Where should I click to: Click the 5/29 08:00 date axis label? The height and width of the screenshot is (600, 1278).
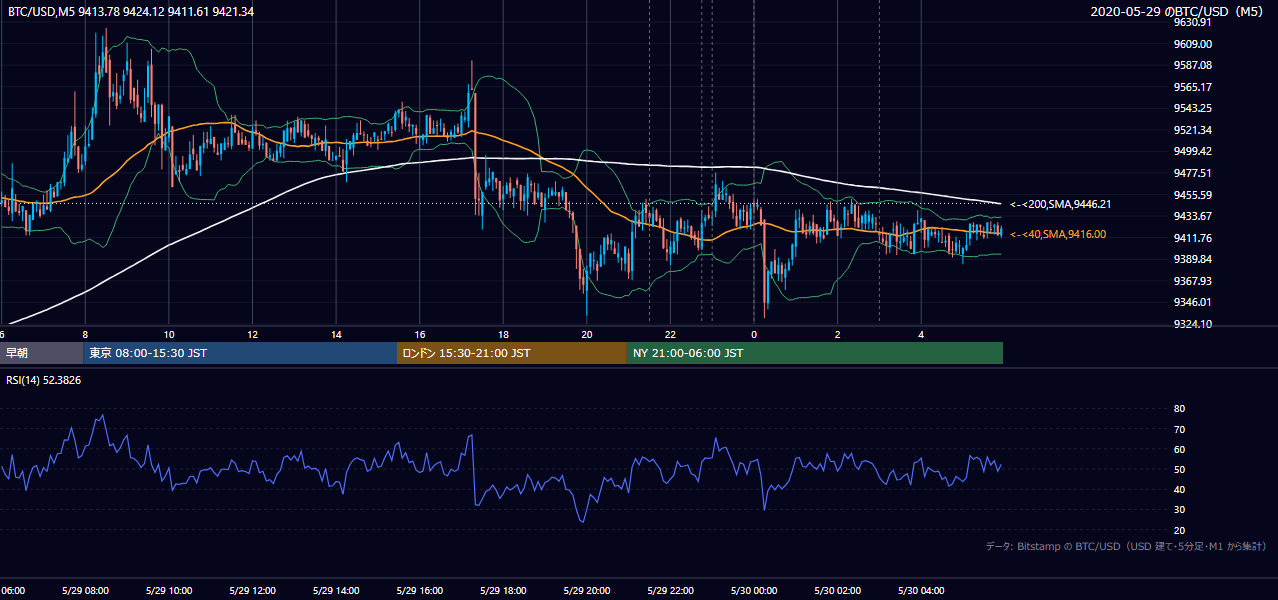(85, 591)
